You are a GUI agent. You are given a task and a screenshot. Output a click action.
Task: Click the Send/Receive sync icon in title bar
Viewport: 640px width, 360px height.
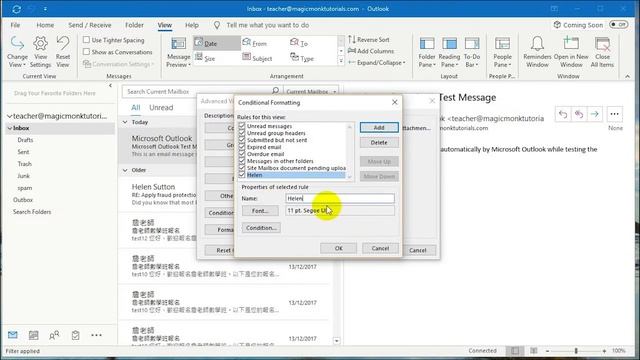tap(16, 9)
